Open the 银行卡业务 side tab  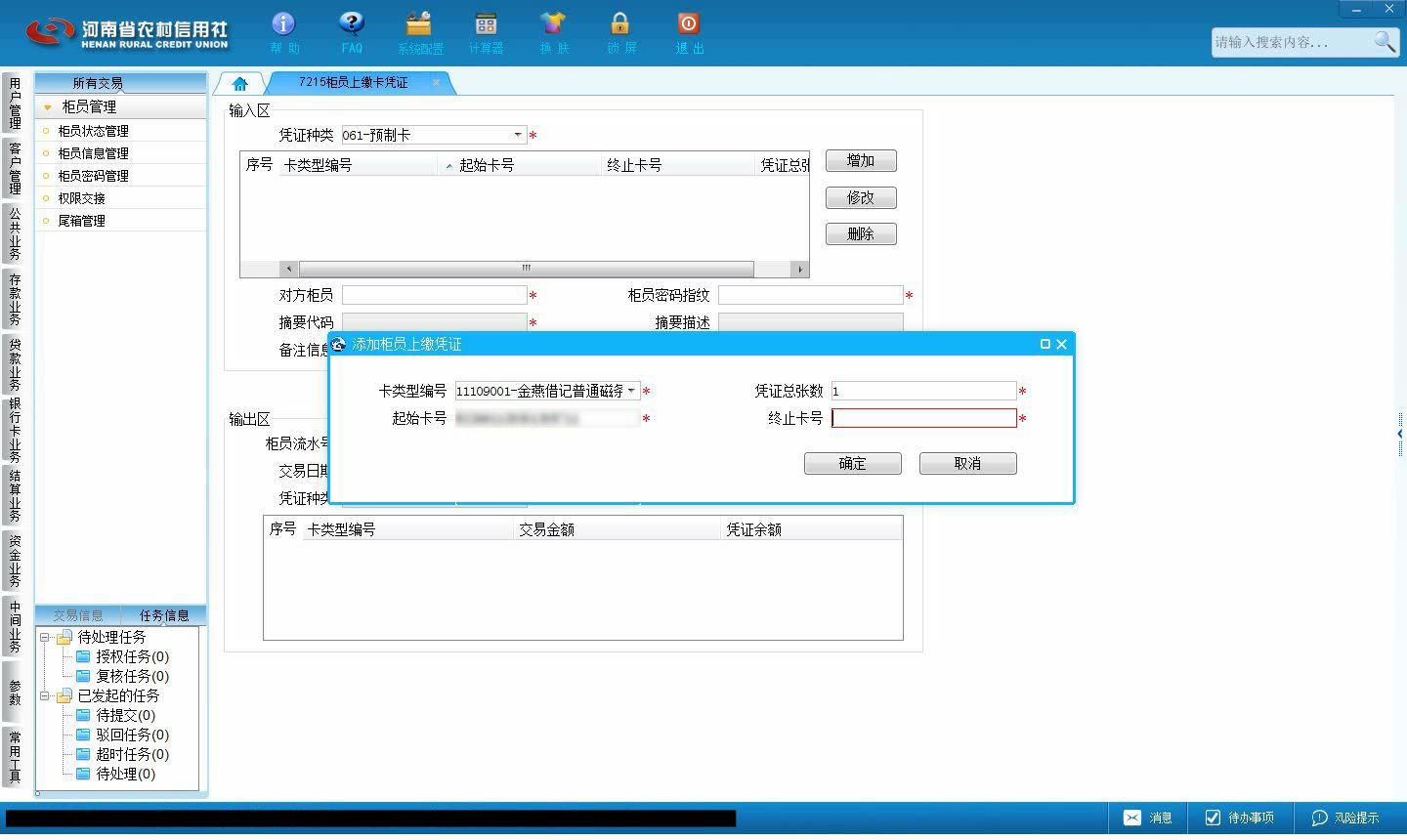[x=15, y=430]
